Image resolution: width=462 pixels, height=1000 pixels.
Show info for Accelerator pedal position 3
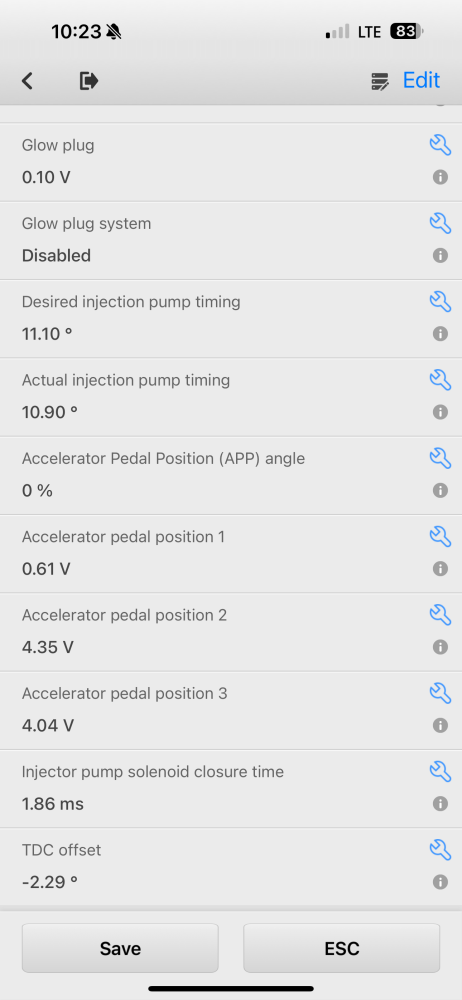click(x=440, y=726)
